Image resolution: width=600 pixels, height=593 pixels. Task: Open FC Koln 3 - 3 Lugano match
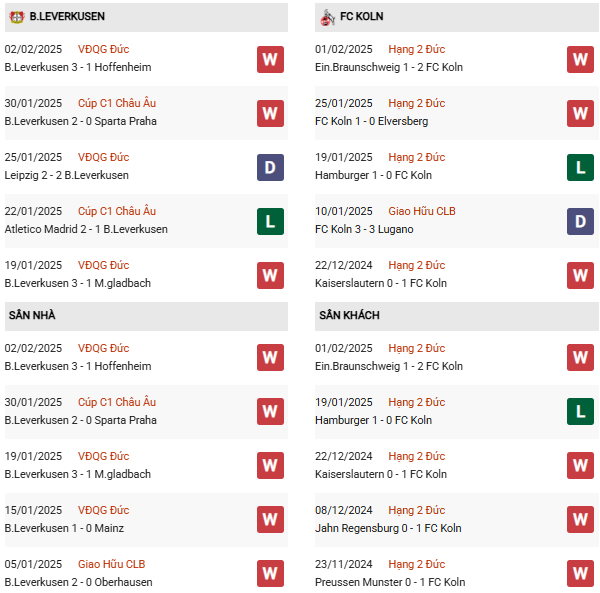[x=364, y=230]
